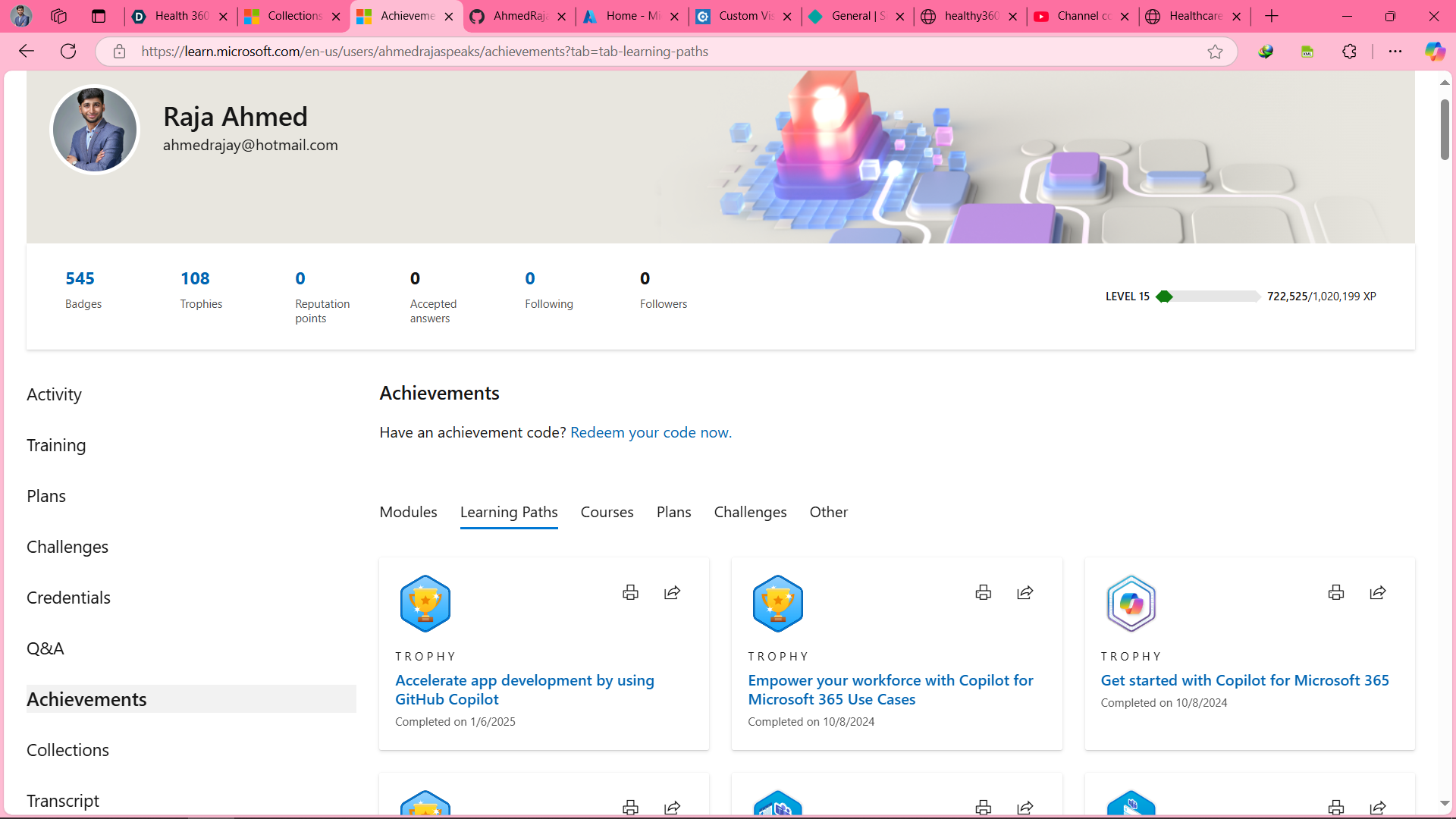Print the Empower your workforce trophy
The height and width of the screenshot is (819, 1456).
click(983, 592)
